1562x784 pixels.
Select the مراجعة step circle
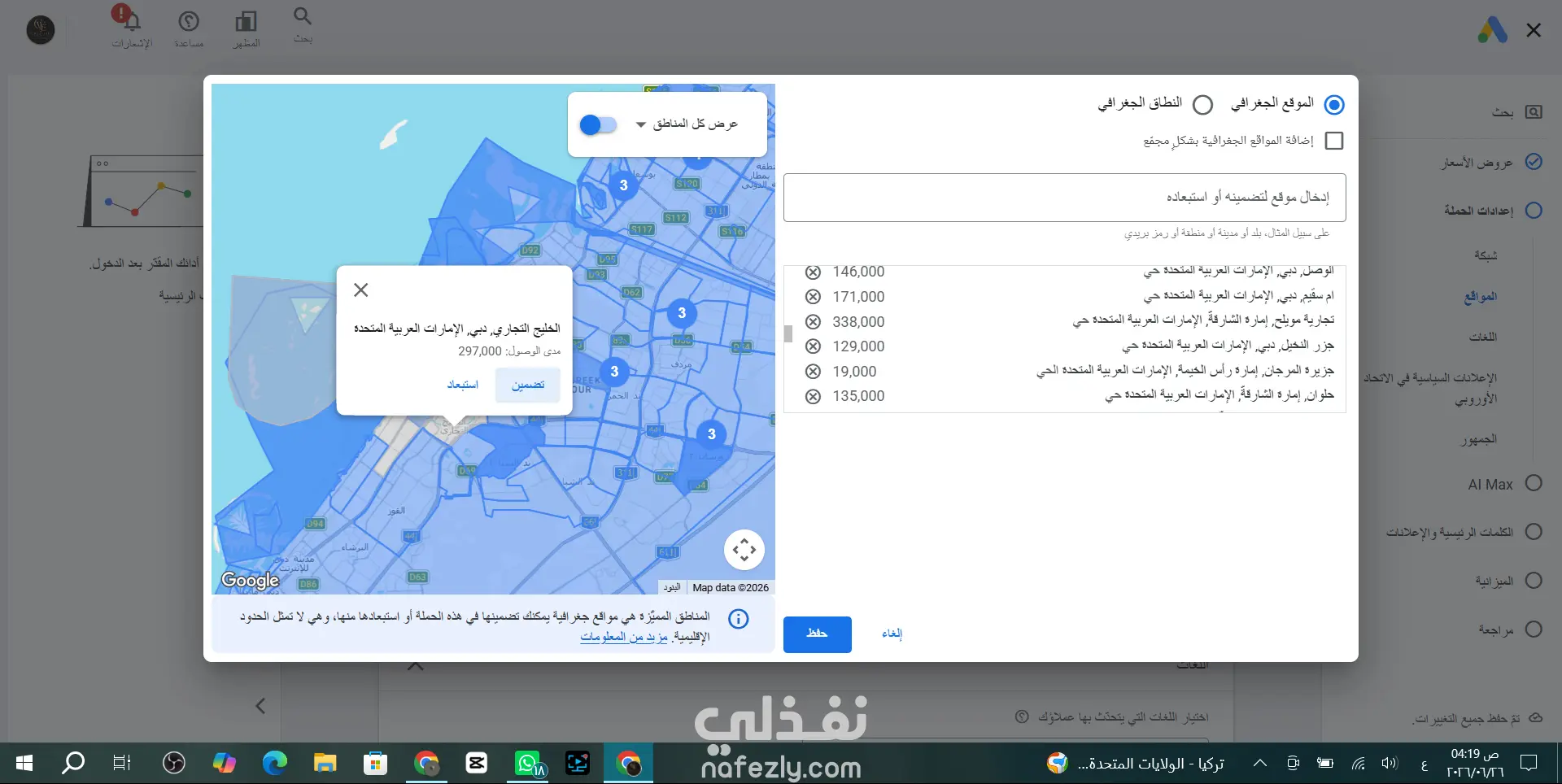click(x=1534, y=629)
